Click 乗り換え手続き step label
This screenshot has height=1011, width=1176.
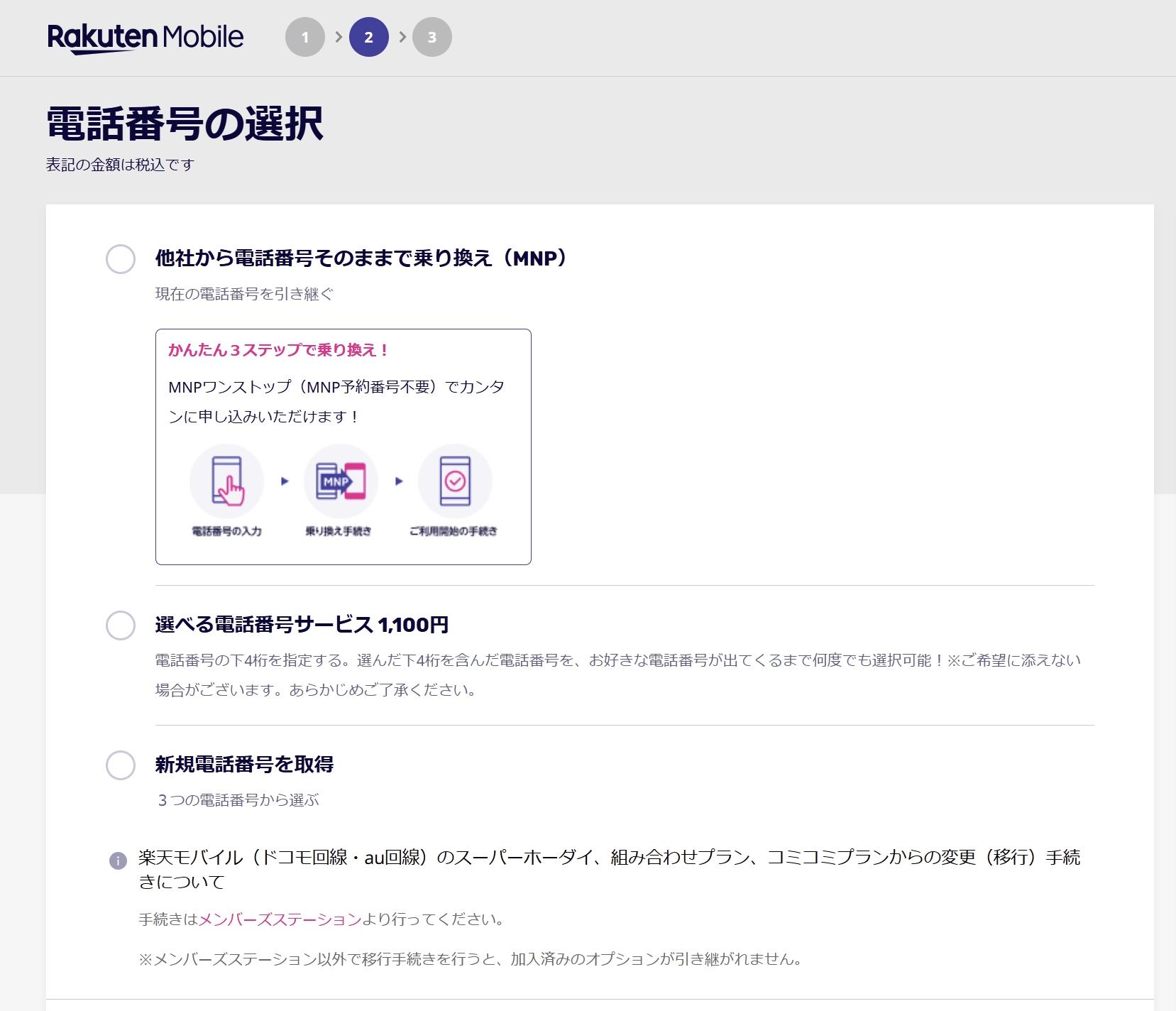(339, 531)
